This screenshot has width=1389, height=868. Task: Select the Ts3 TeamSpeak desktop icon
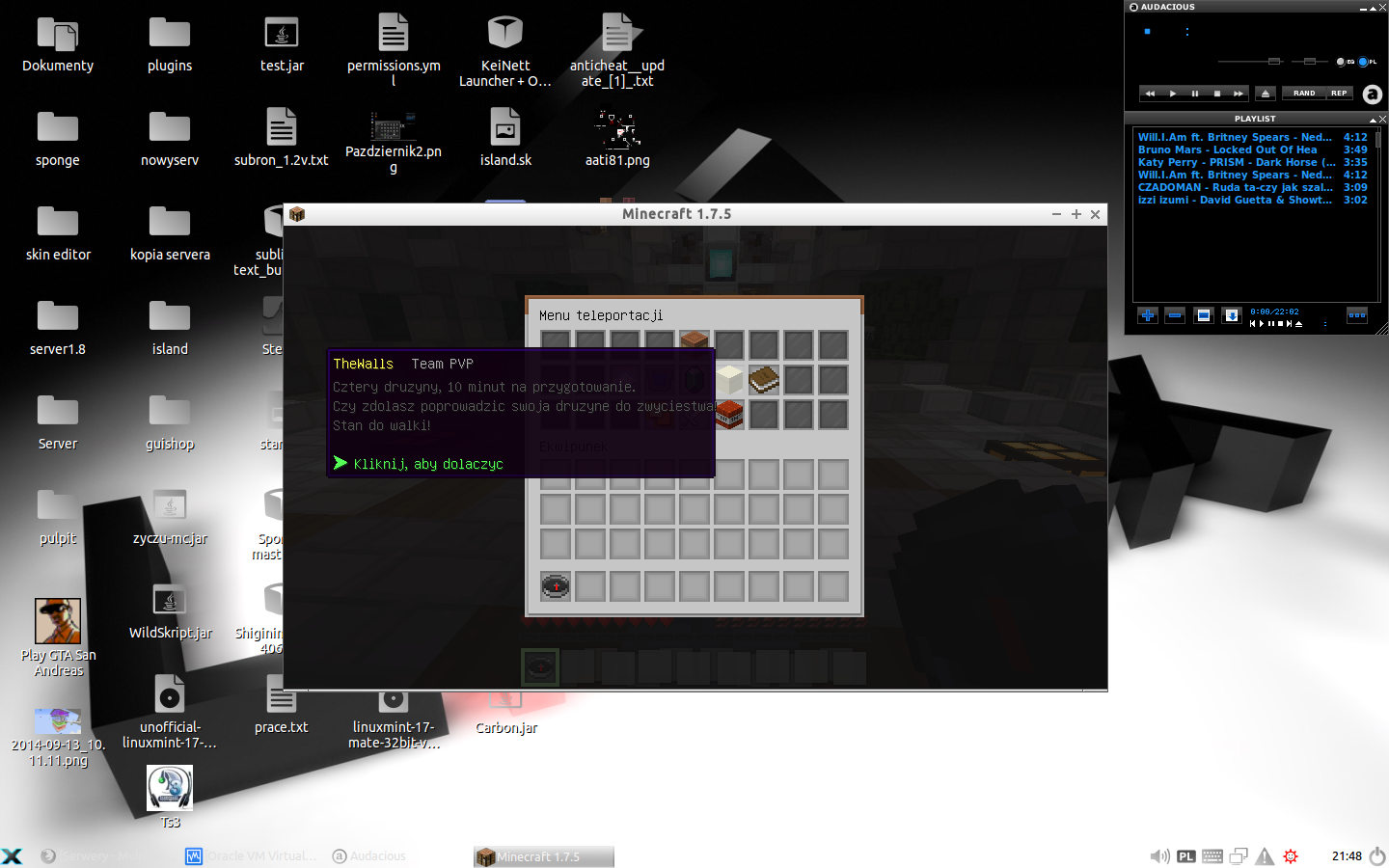(170, 797)
